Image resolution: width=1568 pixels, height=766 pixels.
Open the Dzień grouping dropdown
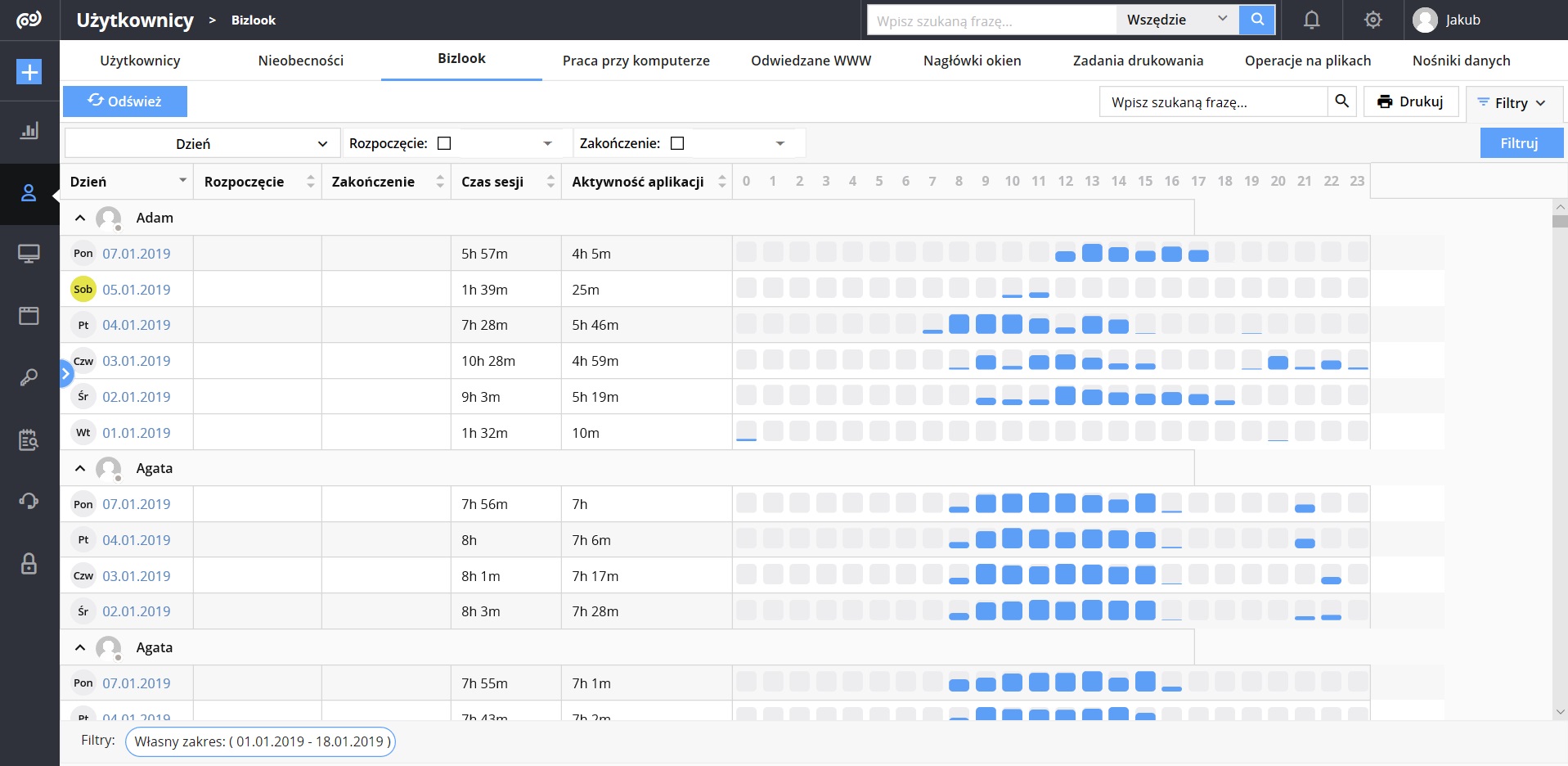202,143
